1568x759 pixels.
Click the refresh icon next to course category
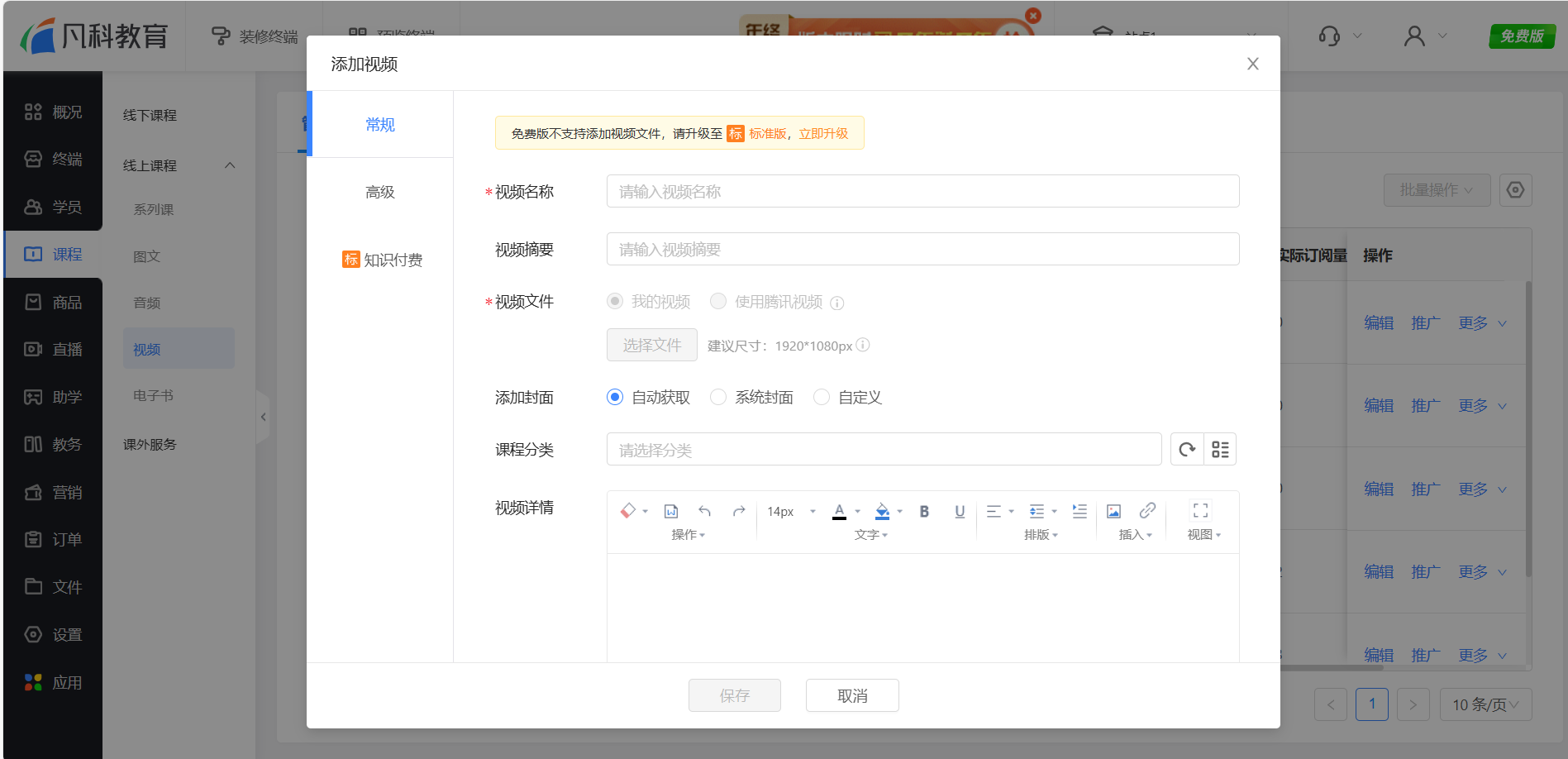pyautogui.click(x=1187, y=449)
